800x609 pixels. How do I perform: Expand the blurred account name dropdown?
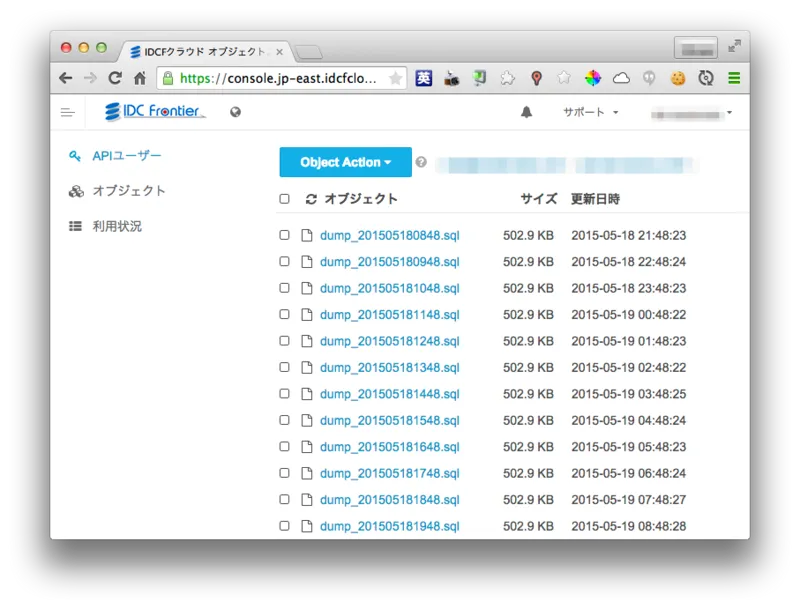[x=691, y=113]
